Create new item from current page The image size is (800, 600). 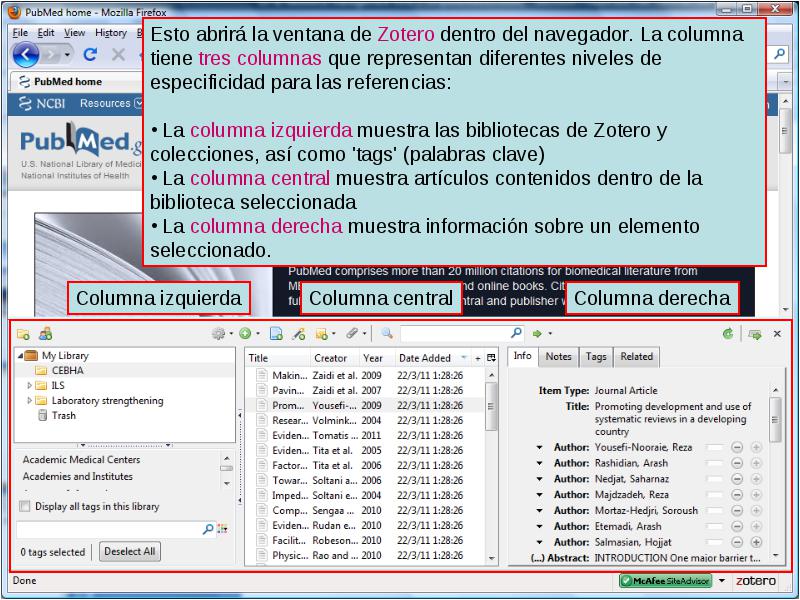[x=276, y=334]
